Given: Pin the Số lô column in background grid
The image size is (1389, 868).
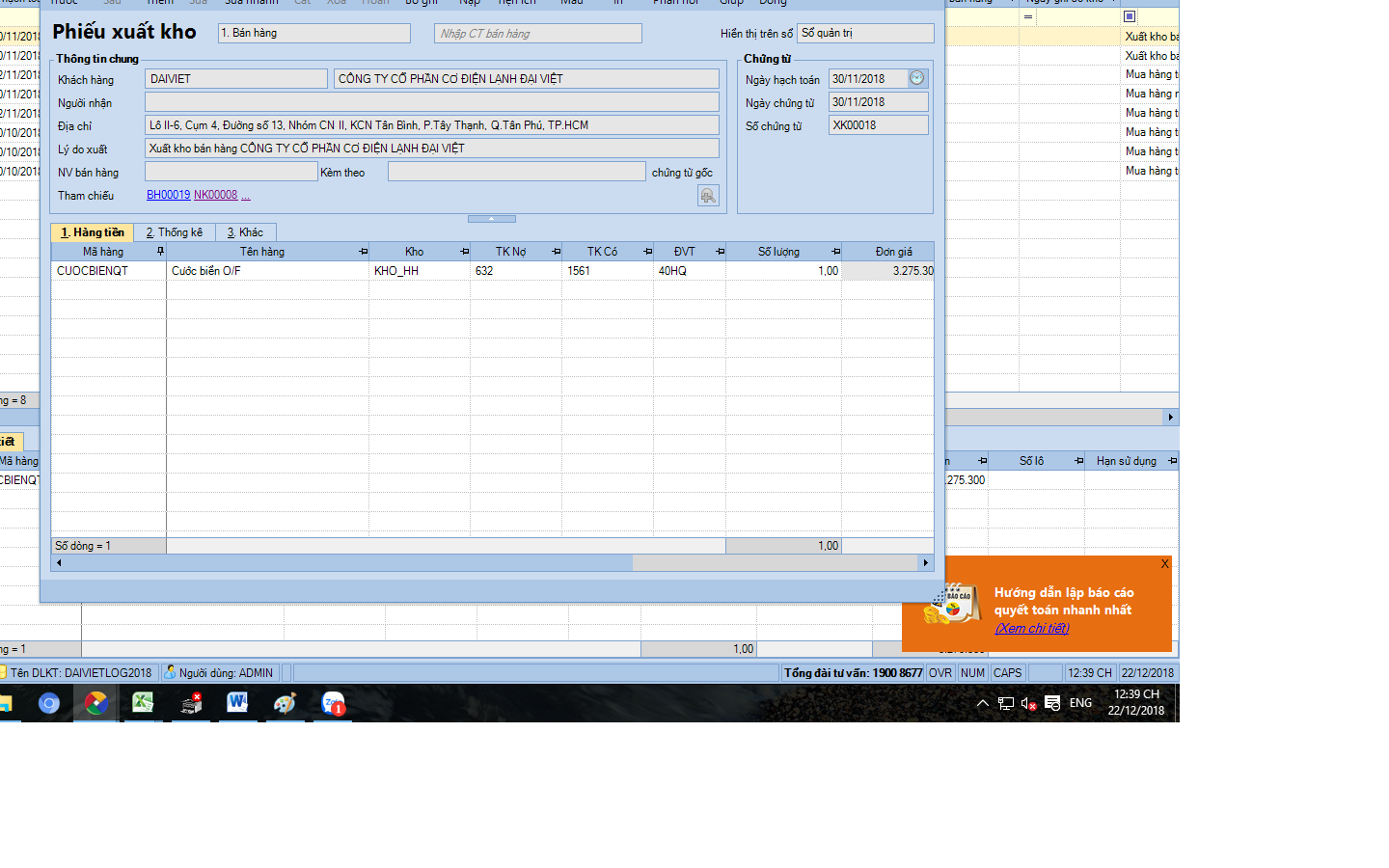Looking at the screenshot, I should click(x=1078, y=461).
